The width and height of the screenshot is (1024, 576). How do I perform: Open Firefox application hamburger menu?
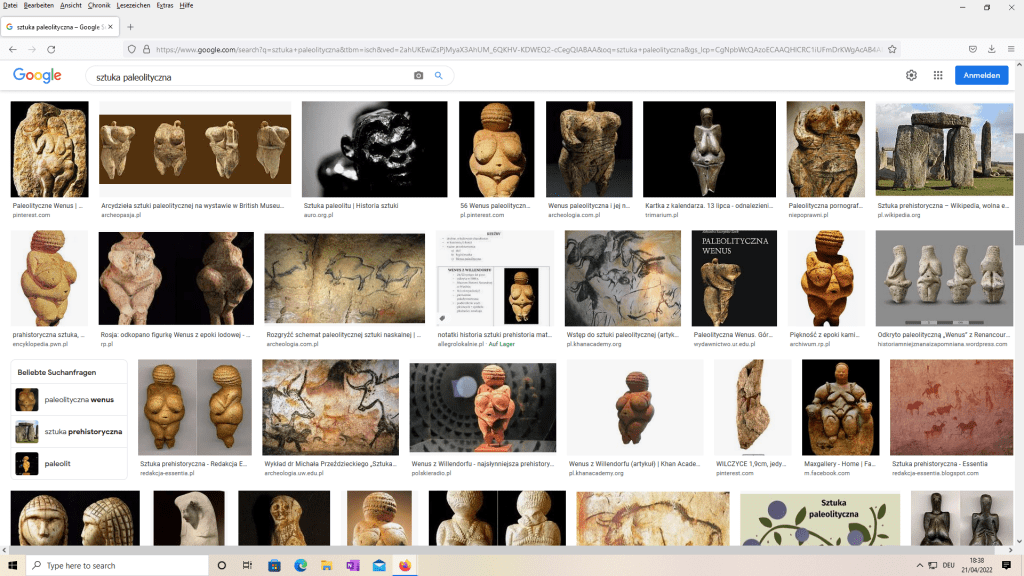coord(1010,49)
